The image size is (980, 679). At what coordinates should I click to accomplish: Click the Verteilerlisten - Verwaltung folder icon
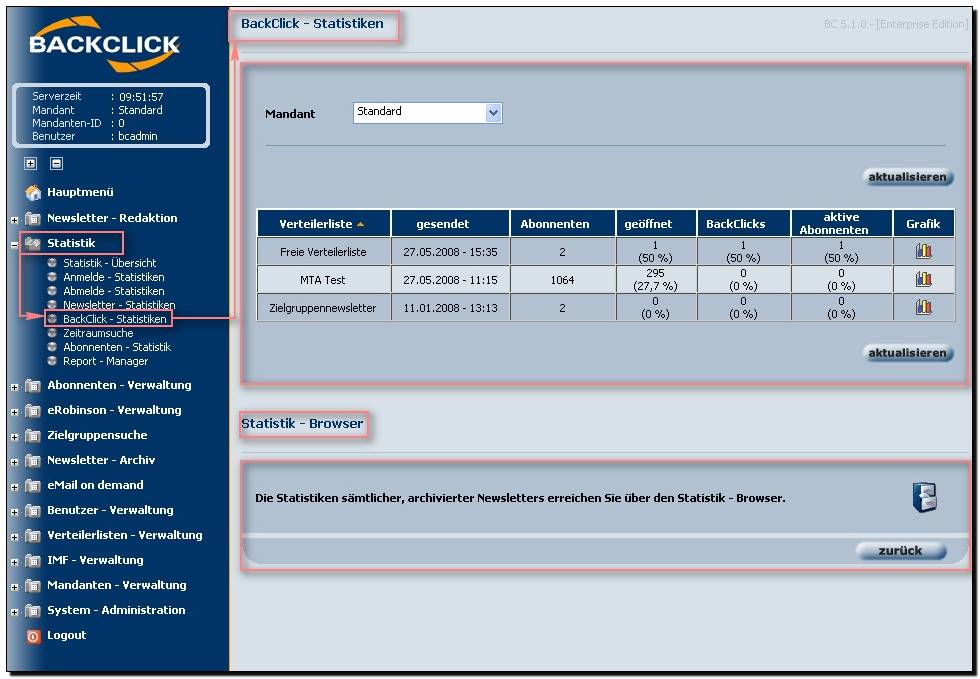tap(32, 535)
